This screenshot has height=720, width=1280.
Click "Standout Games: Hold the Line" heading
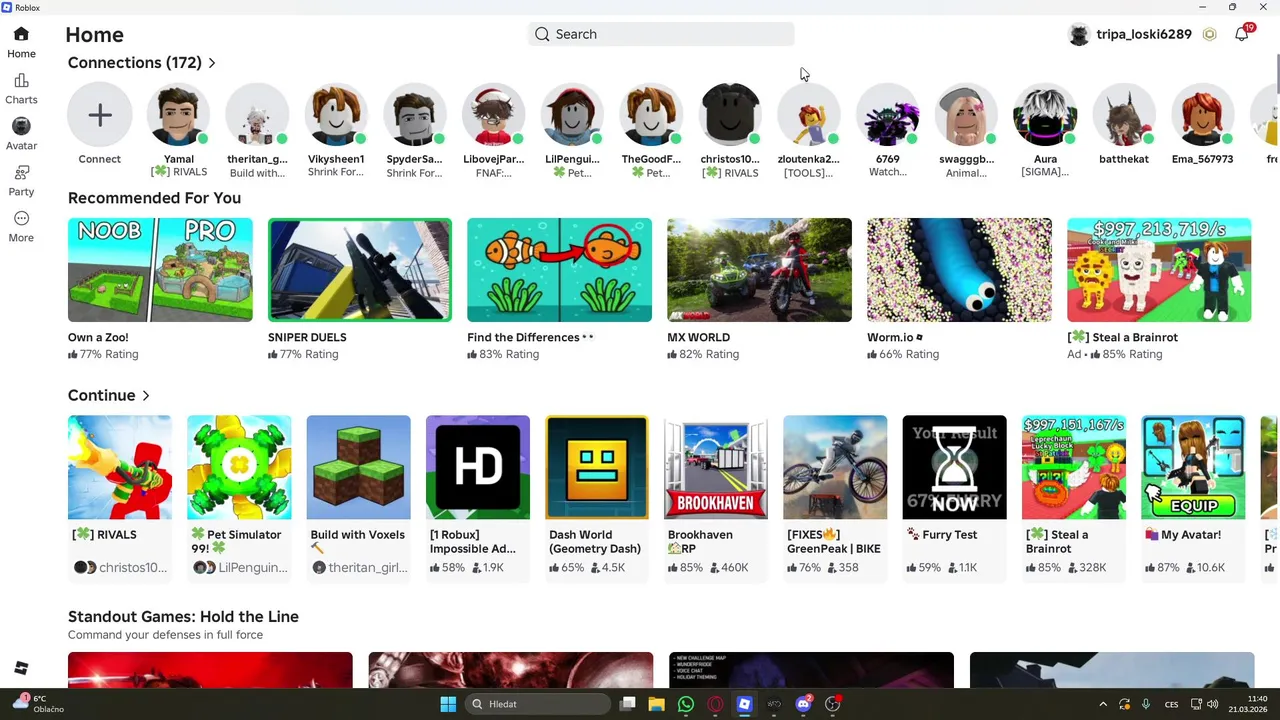click(x=183, y=617)
